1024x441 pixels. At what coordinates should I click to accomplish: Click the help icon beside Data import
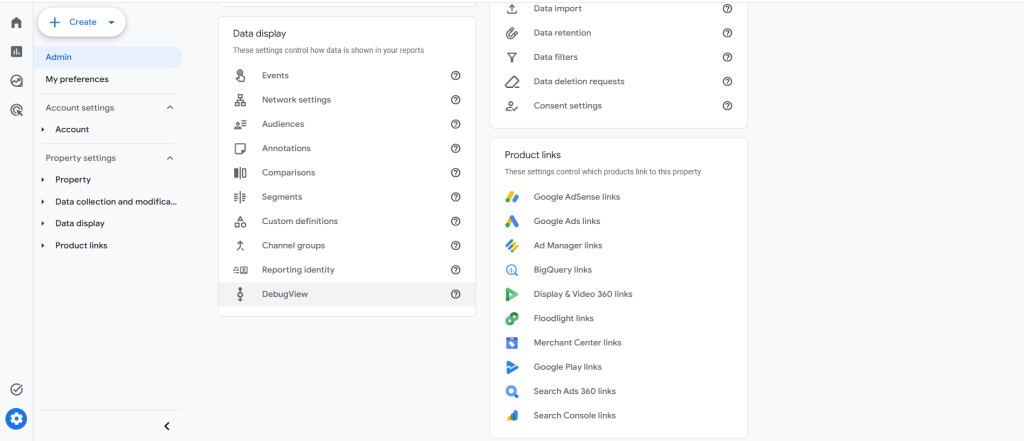point(728,8)
